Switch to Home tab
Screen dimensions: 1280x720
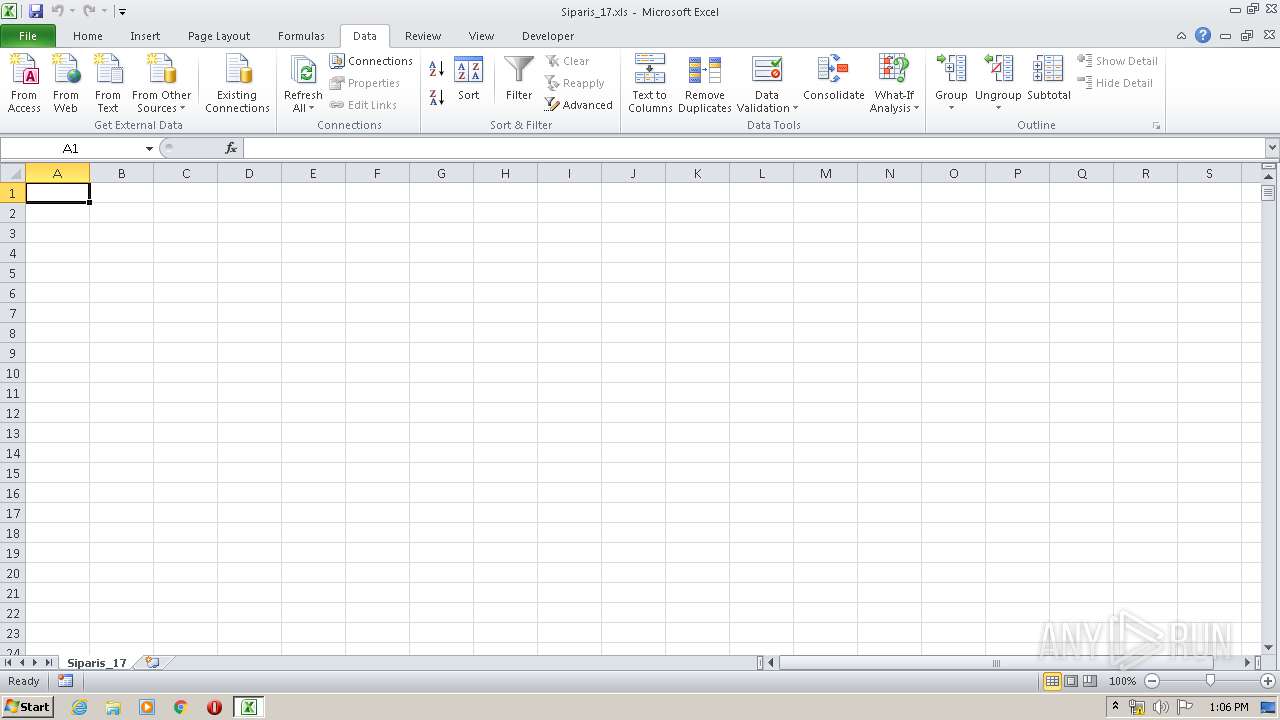pyautogui.click(x=88, y=36)
